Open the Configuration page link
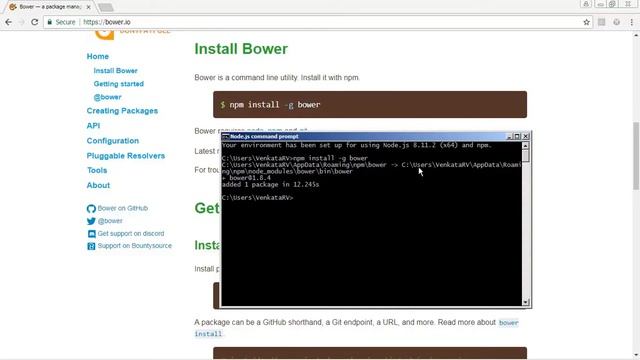The height and width of the screenshot is (360, 640). pyautogui.click(x=113, y=141)
